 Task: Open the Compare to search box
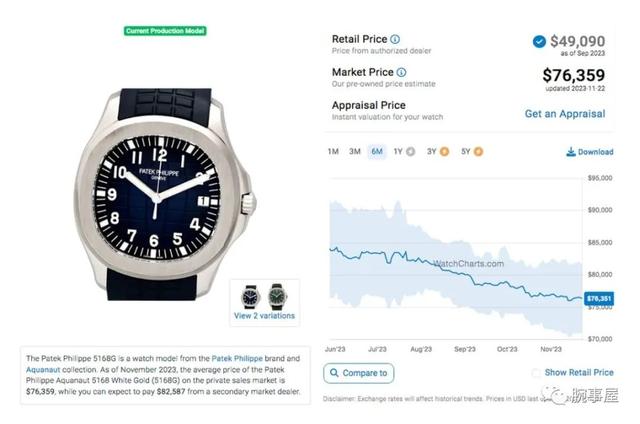pyautogui.click(x=358, y=373)
